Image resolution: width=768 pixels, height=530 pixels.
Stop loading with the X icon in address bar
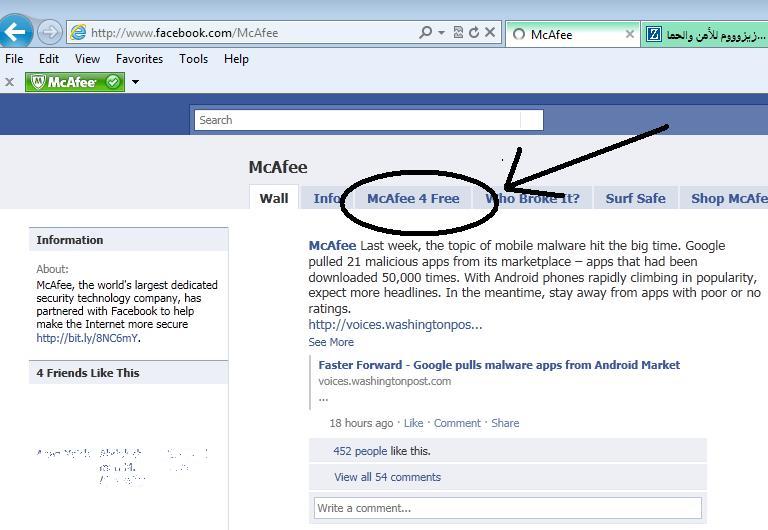click(x=490, y=32)
